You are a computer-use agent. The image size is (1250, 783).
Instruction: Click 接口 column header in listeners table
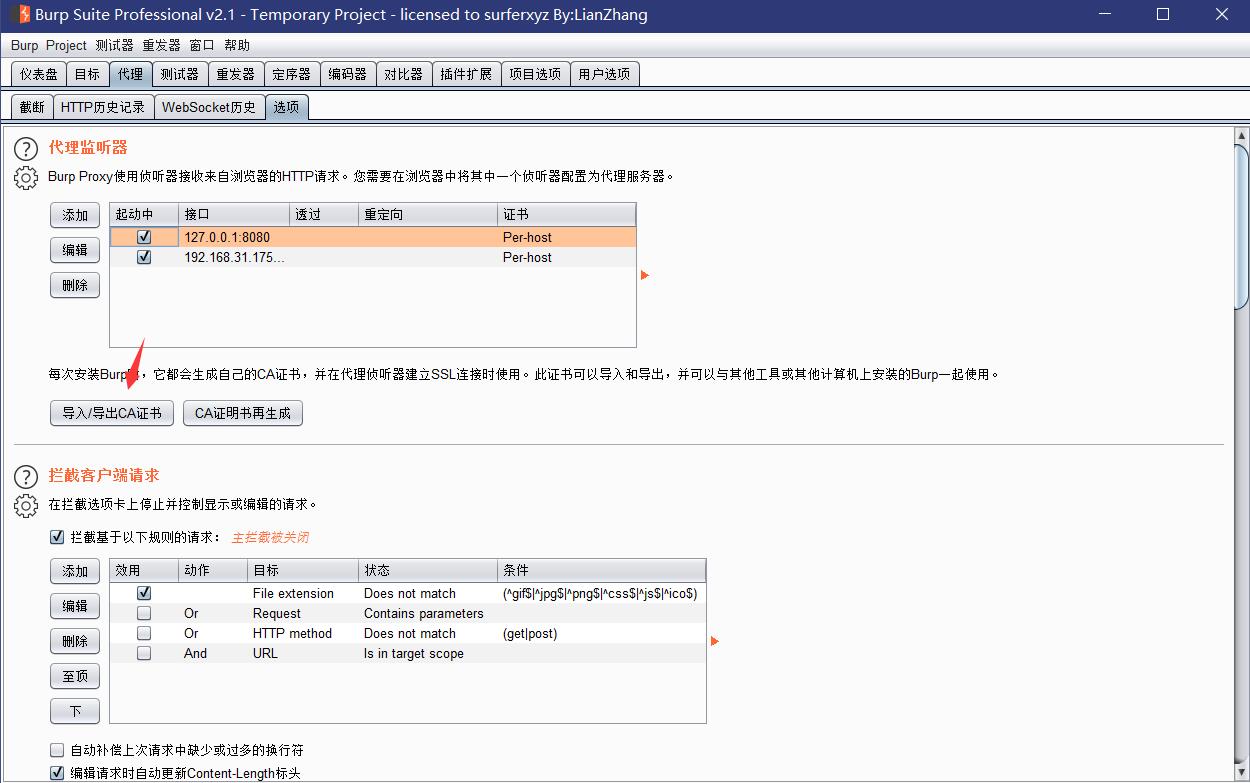234,214
